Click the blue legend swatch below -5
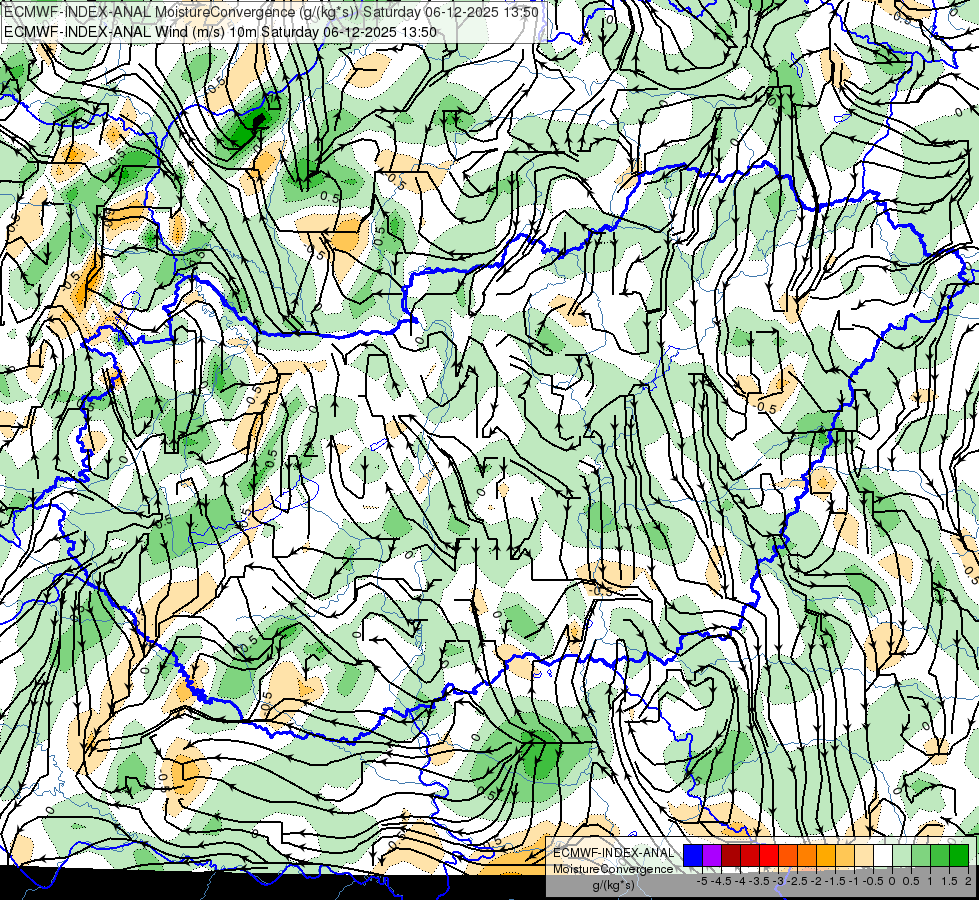 coord(693,856)
